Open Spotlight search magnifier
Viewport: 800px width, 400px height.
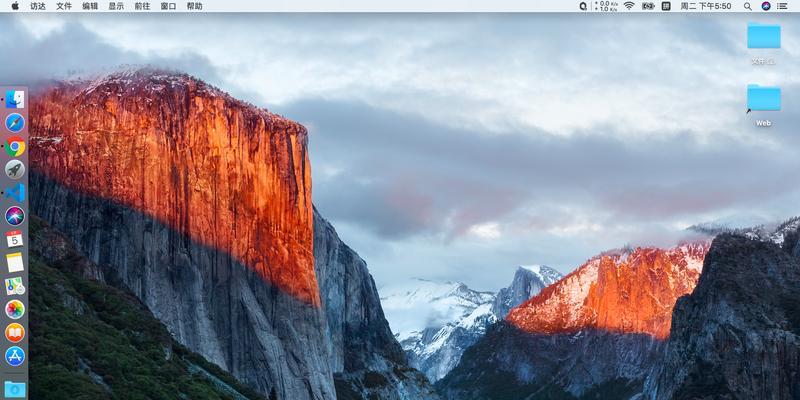point(747,6)
